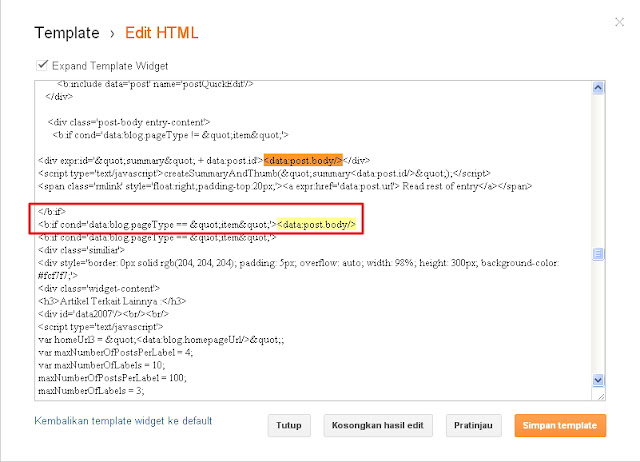Viewport: 640px width, 462px height.
Task: Click the b:include postQuickEdit line
Action: point(155,84)
